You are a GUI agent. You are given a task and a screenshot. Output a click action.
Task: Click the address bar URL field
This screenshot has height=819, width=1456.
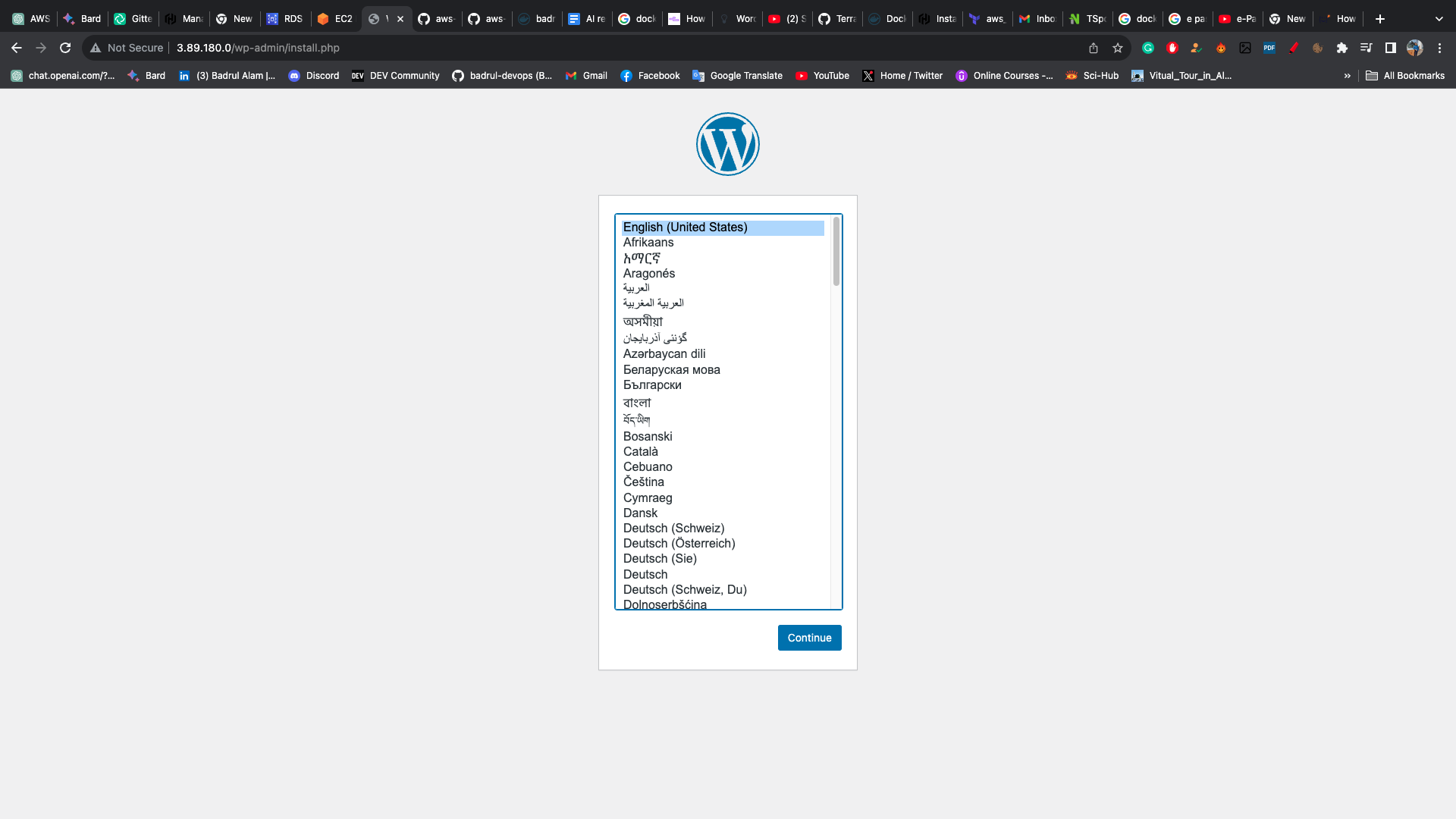607,48
